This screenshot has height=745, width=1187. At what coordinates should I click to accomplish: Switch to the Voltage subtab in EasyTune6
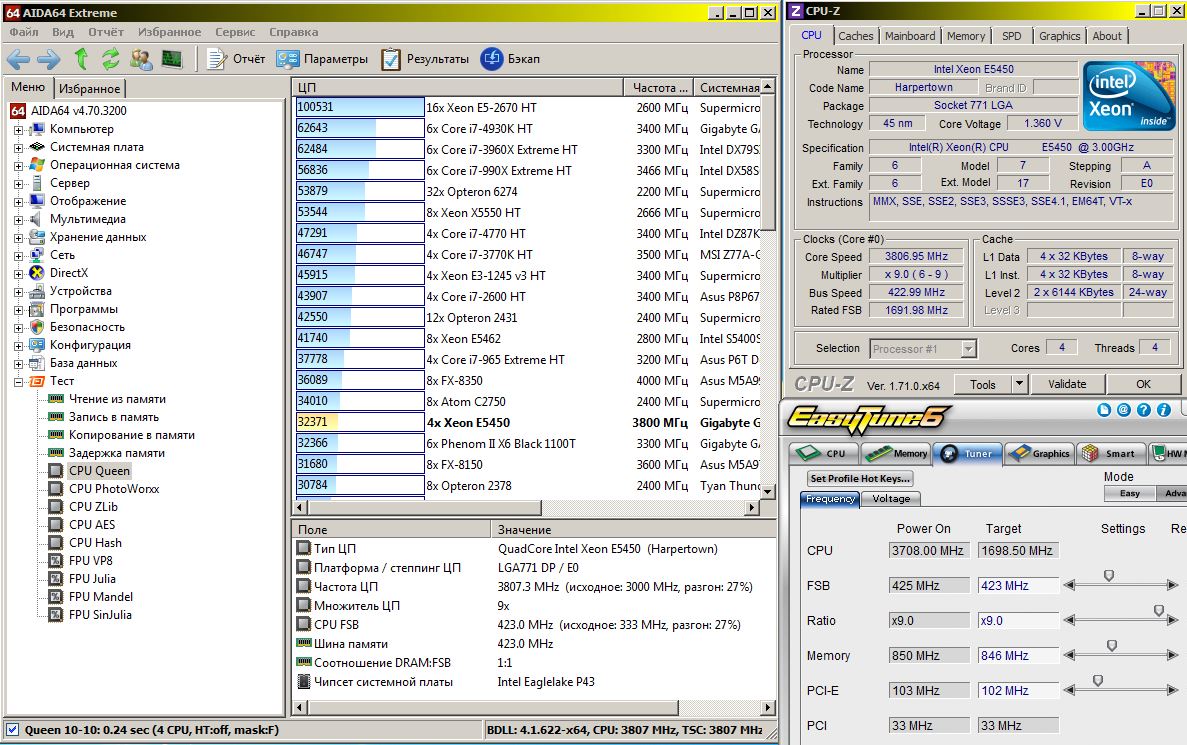click(x=891, y=499)
